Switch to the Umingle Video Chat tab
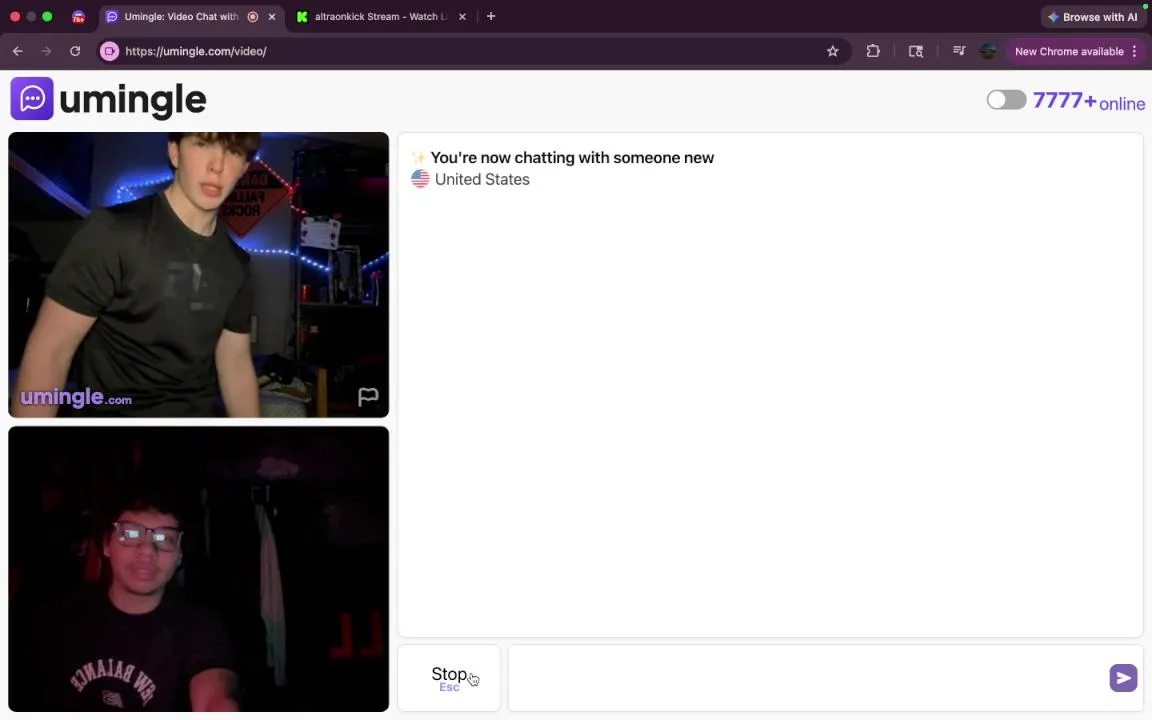Image resolution: width=1152 pixels, height=720 pixels. [x=181, y=16]
